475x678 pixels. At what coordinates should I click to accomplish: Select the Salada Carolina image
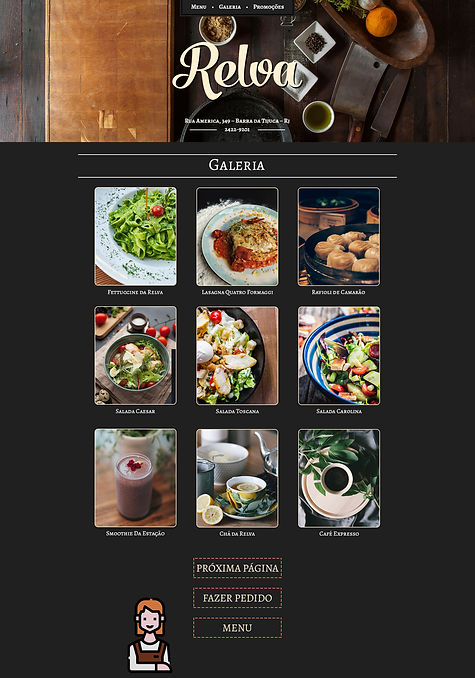tap(339, 356)
